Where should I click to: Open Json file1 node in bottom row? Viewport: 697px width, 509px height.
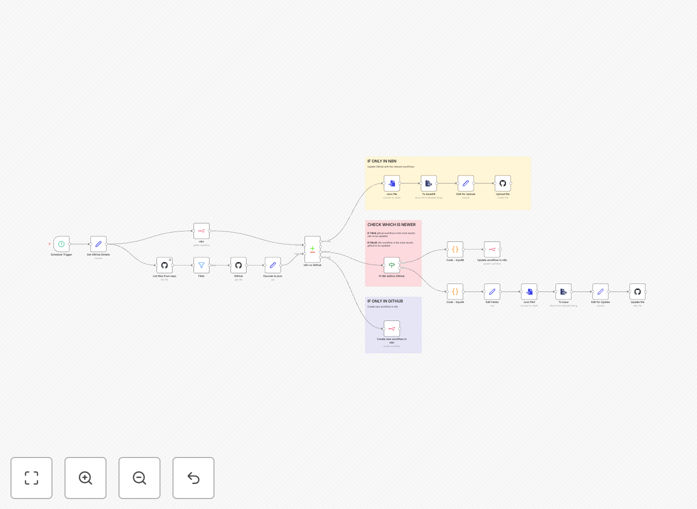[529, 292]
